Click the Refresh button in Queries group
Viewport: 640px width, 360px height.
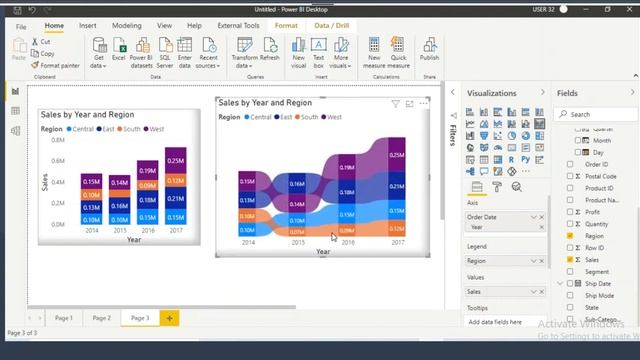(x=270, y=49)
